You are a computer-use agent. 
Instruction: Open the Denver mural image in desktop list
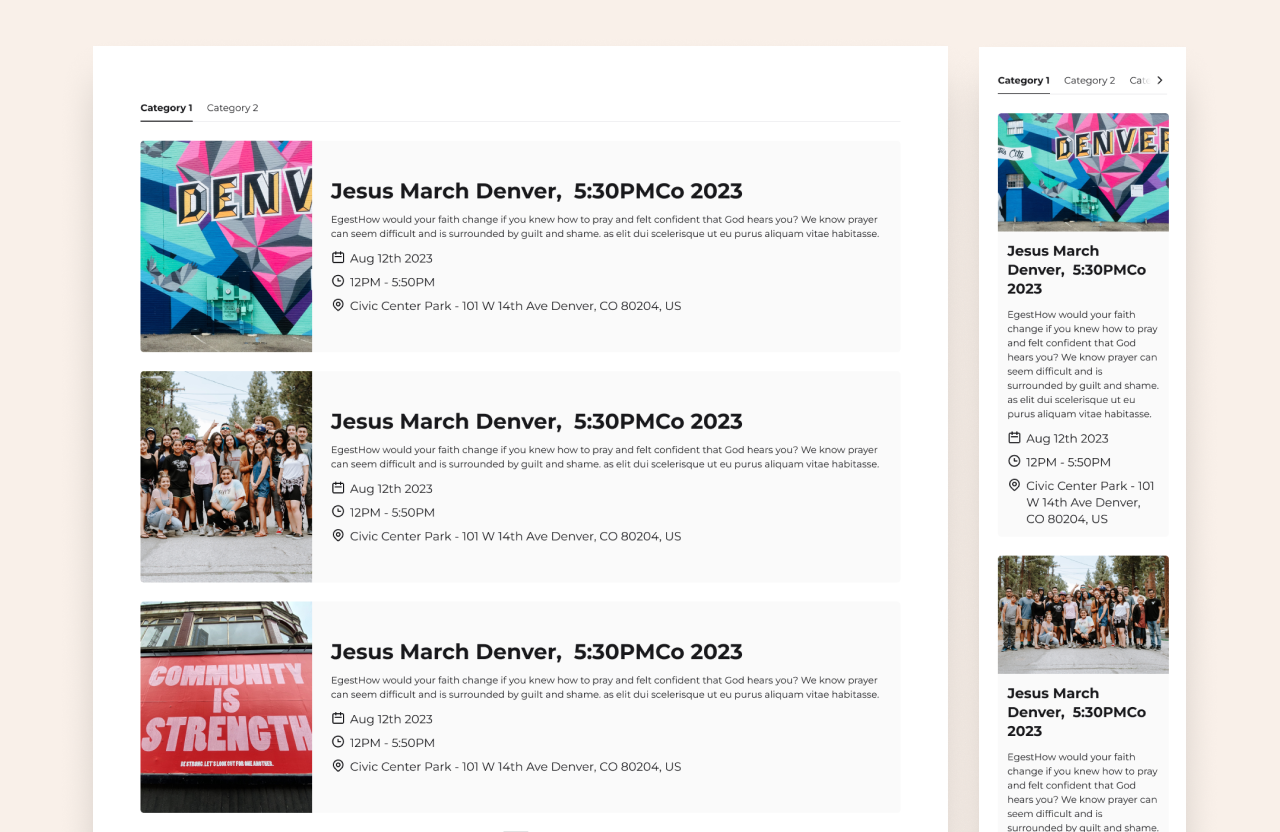(226, 246)
